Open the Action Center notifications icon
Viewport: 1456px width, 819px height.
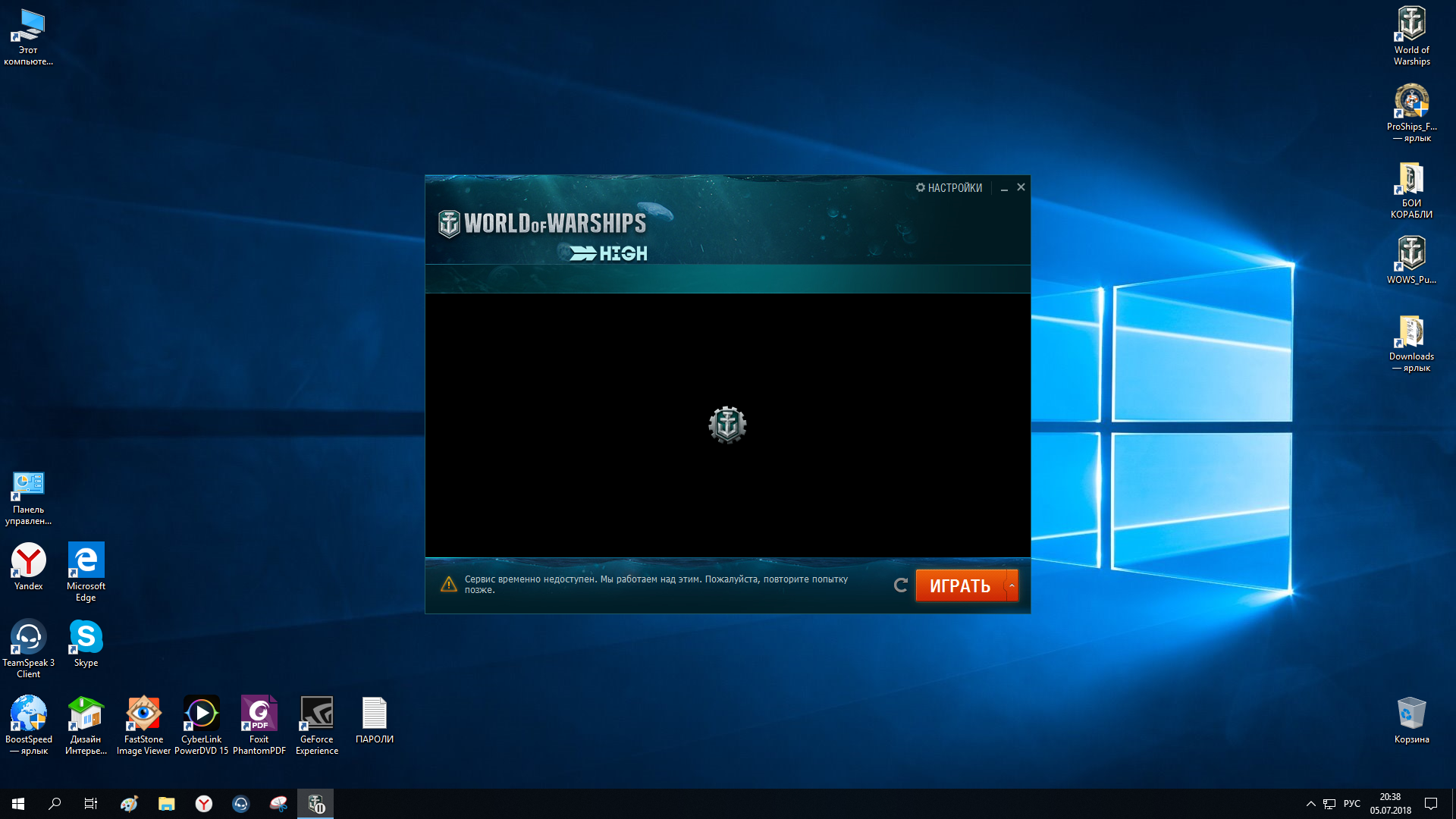click(1431, 804)
